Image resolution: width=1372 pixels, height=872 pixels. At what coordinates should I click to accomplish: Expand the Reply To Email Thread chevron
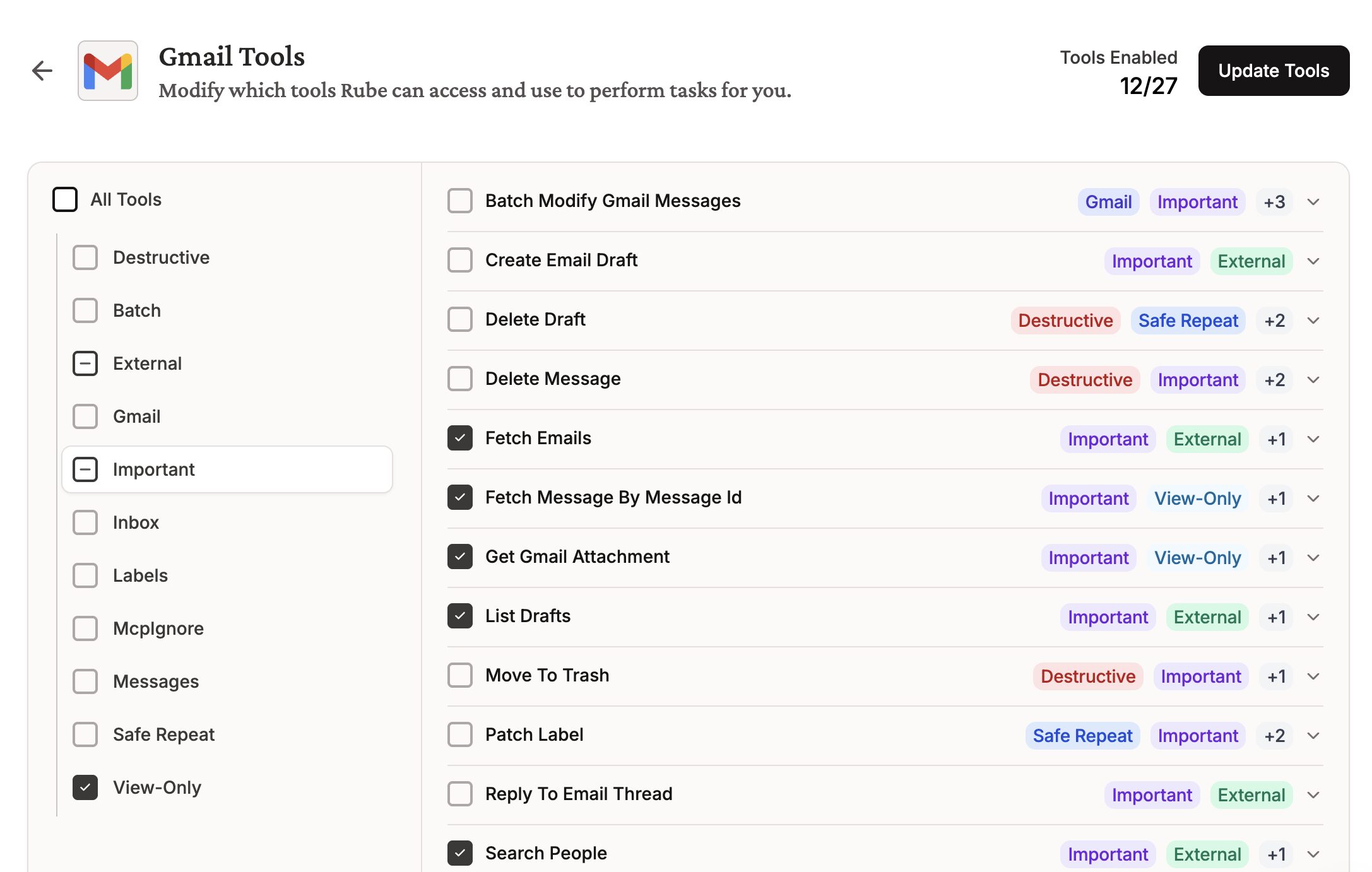pyautogui.click(x=1313, y=795)
